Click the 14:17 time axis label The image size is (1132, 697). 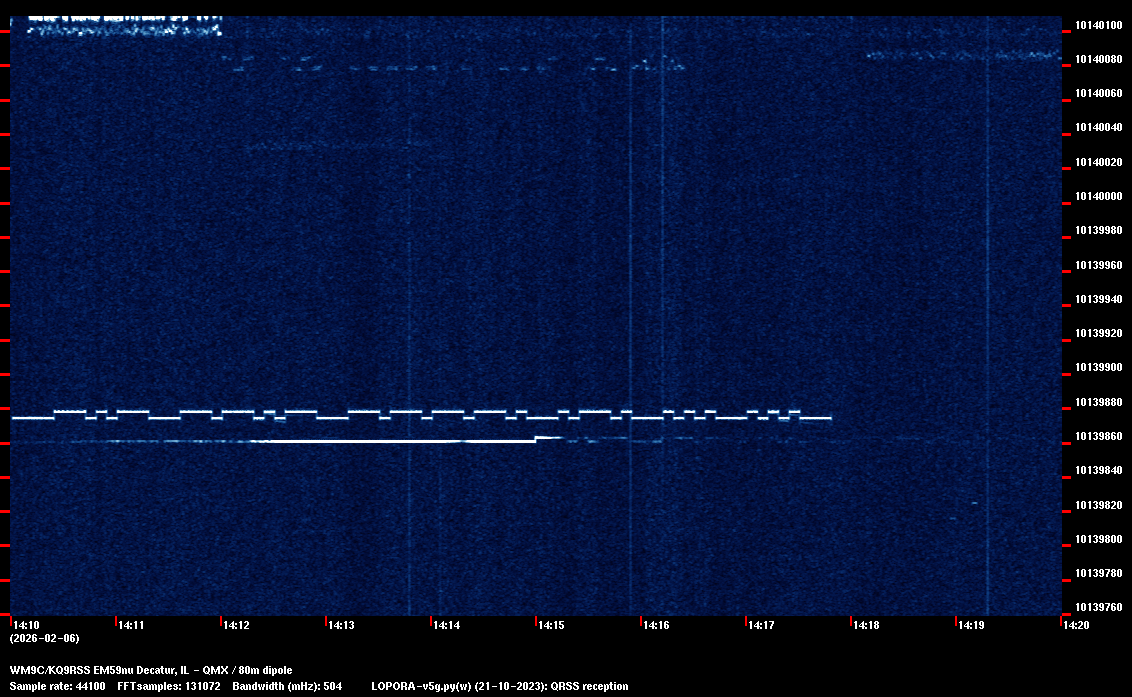761,625
